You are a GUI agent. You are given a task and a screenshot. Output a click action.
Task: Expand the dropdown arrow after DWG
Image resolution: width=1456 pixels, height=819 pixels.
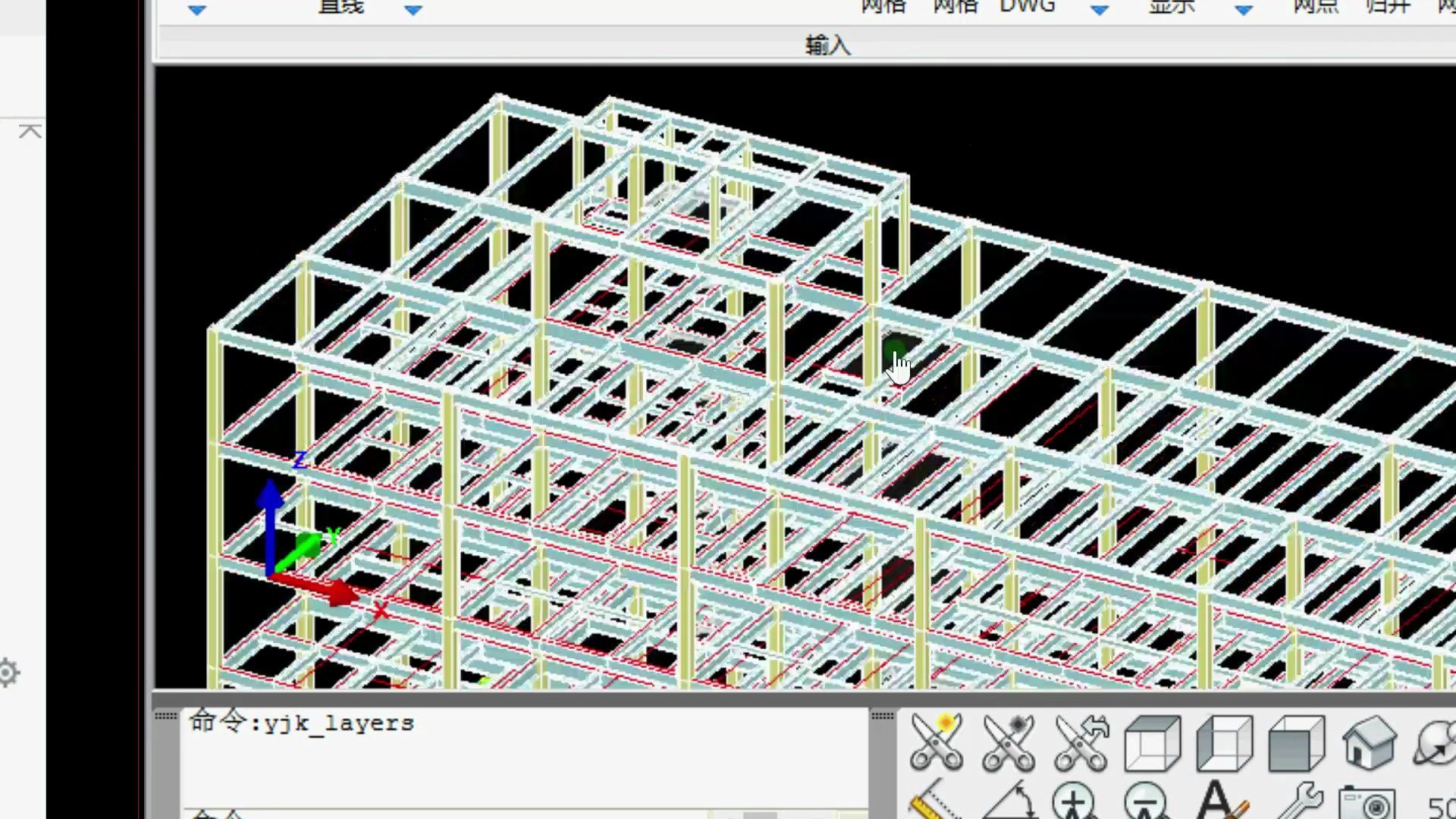(1100, 11)
